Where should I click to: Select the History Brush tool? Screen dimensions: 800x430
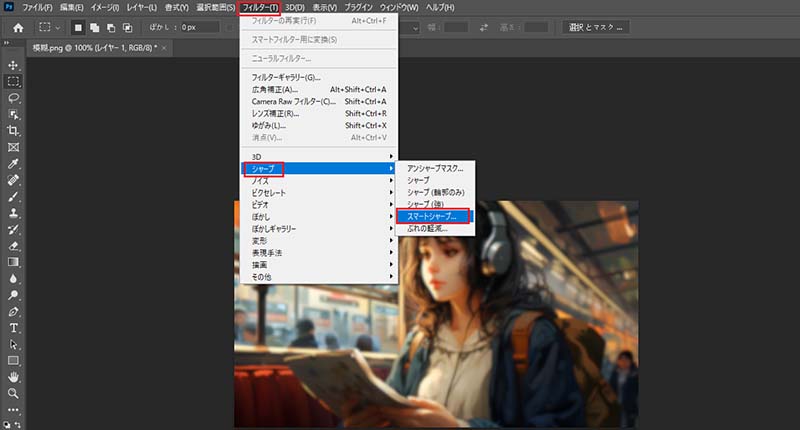tap(13, 230)
